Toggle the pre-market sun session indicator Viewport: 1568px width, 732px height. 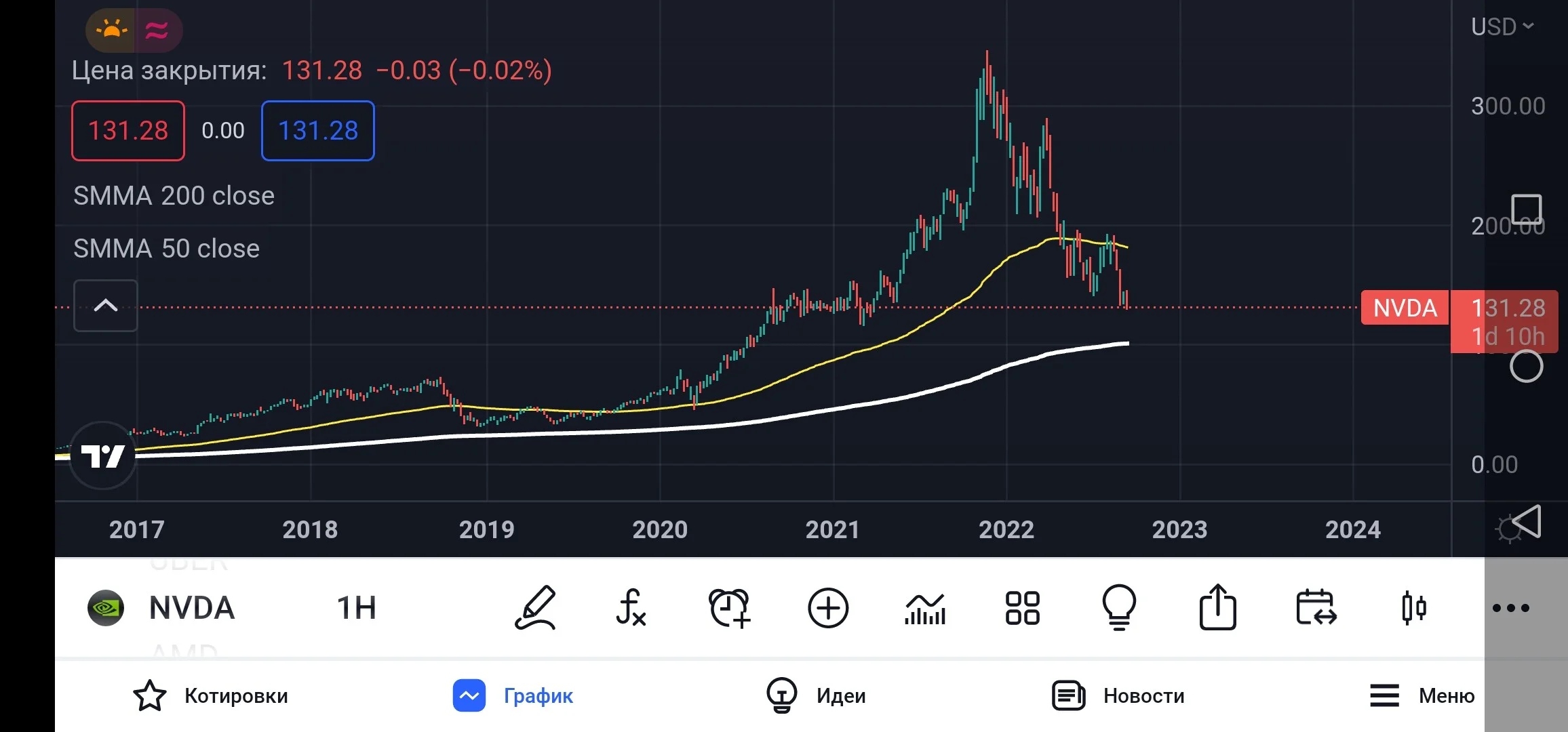[112, 30]
